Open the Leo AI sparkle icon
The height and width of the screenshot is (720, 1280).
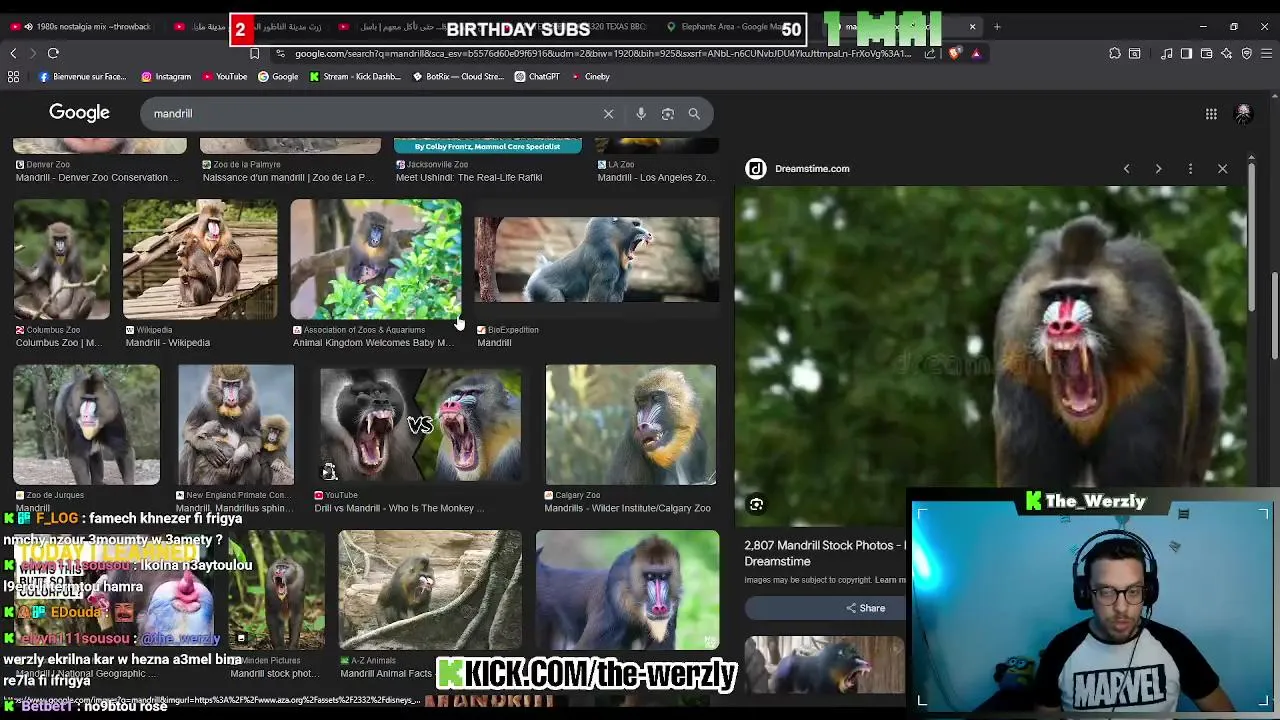(x=1226, y=53)
